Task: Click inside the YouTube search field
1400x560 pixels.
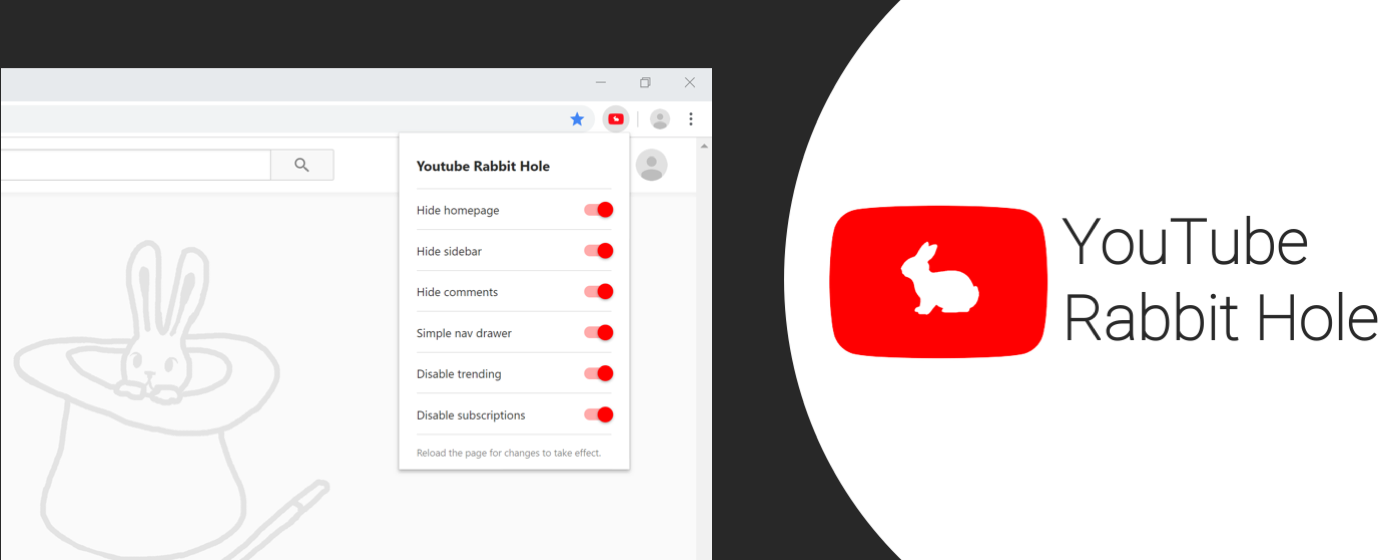Action: (135, 165)
